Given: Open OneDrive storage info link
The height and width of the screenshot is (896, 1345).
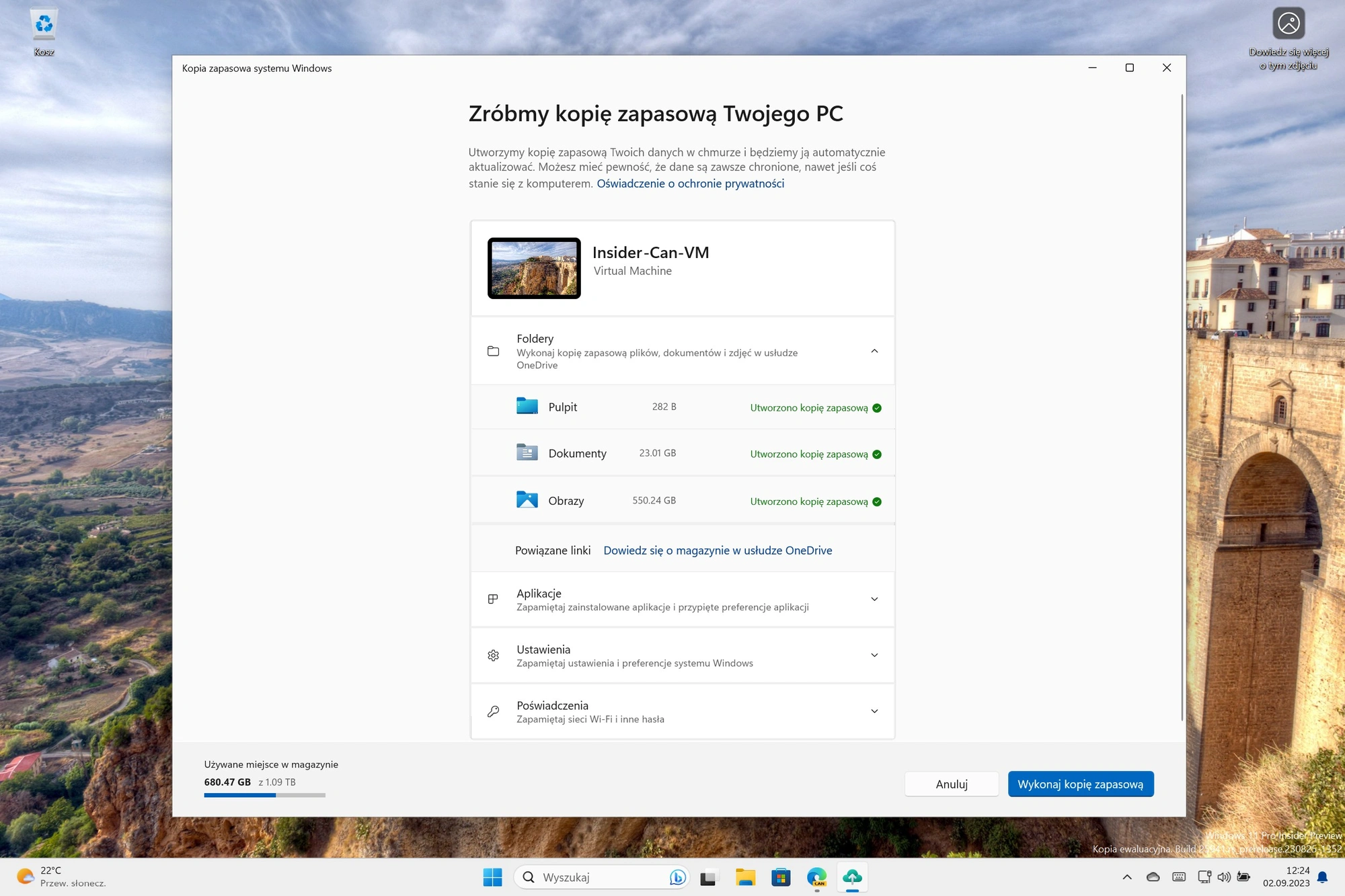Looking at the screenshot, I should [x=718, y=551].
